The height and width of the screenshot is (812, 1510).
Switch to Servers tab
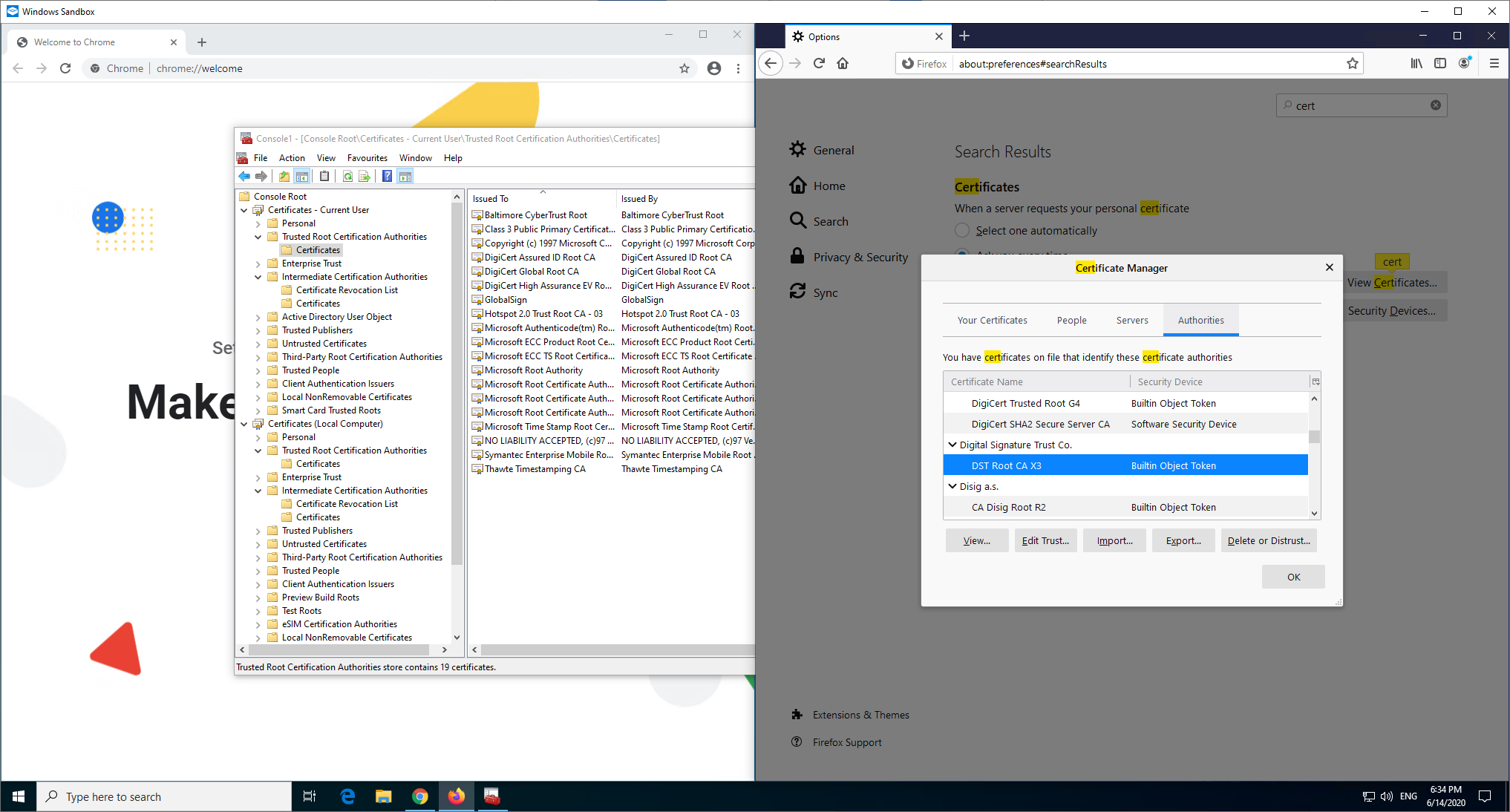(1131, 321)
